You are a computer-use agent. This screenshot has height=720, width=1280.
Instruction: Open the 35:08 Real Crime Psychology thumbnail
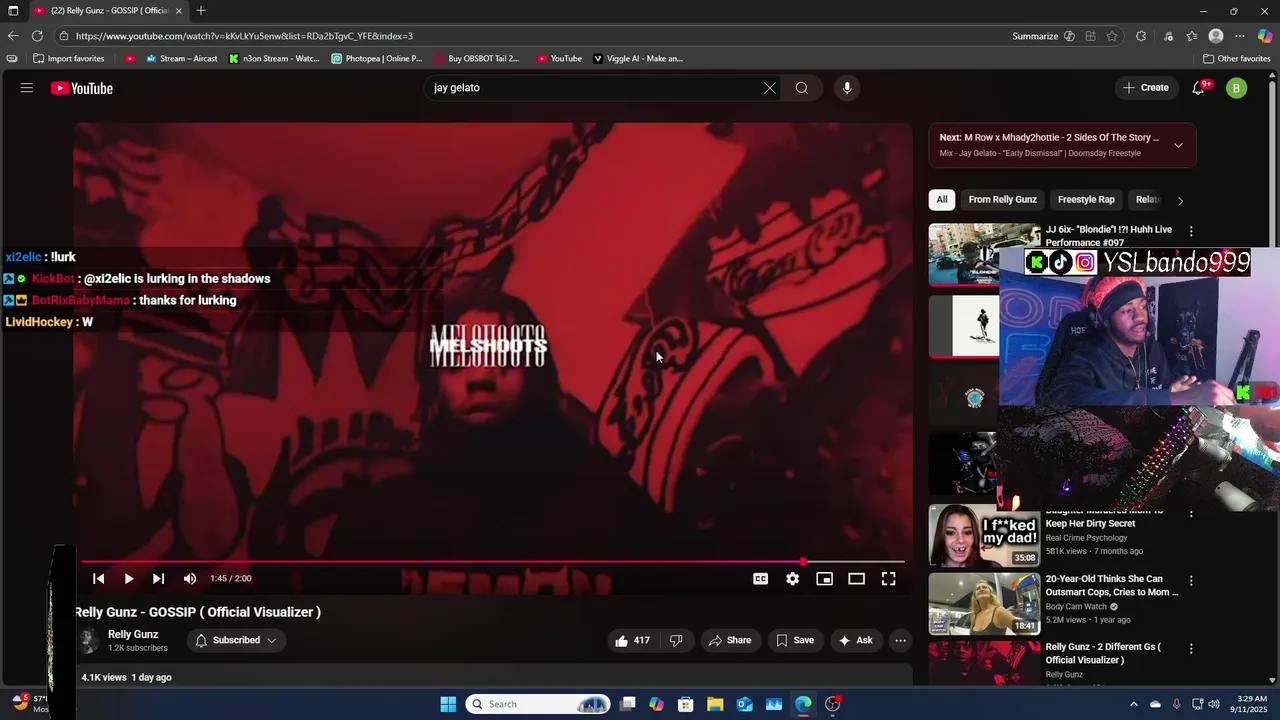point(984,535)
